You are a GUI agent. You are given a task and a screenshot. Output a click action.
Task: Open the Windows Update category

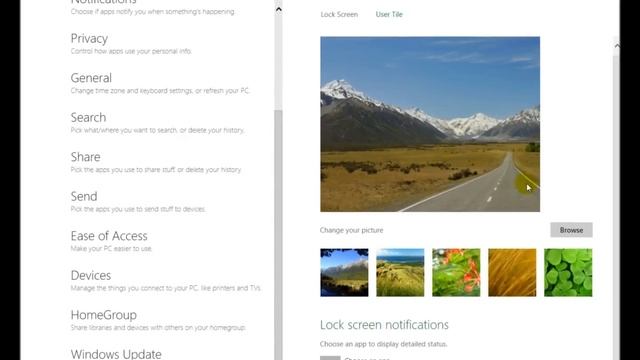click(116, 354)
